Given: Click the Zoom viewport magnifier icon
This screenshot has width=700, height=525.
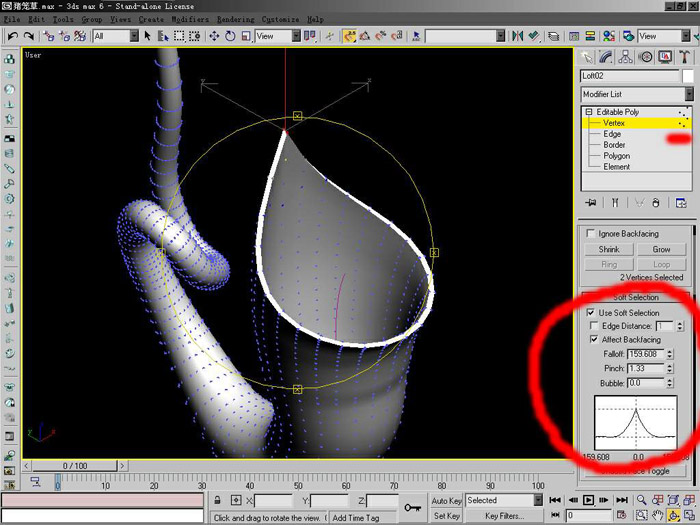Looking at the screenshot, I should pyautogui.click(x=642, y=500).
